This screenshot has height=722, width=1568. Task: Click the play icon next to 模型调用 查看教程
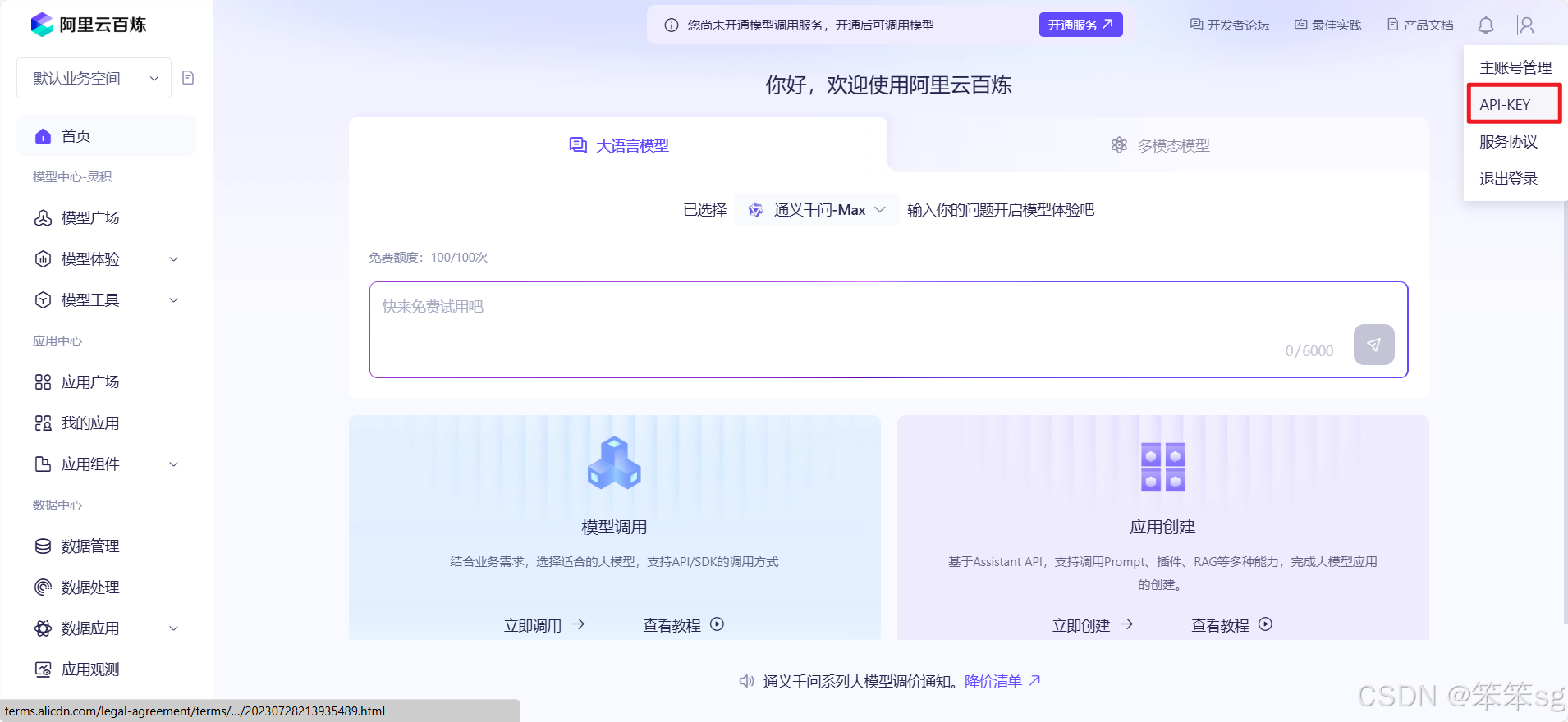[718, 624]
